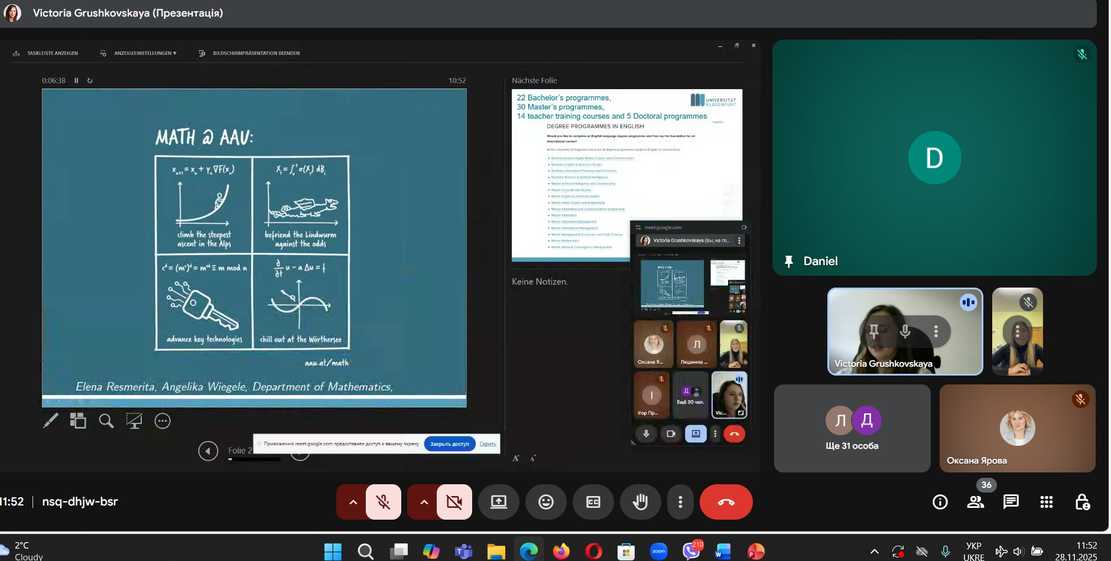Pin Victoria Grushkovskaya's video tile
Image resolution: width=1111 pixels, height=561 pixels.
874,331
